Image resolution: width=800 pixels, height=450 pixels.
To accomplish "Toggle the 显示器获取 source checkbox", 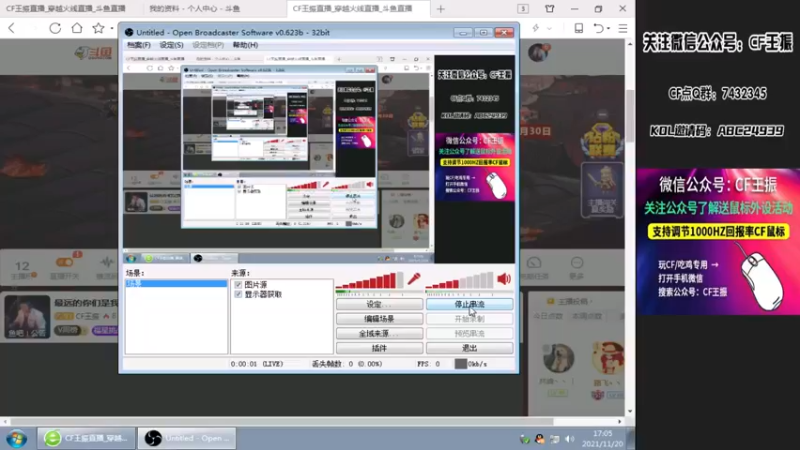I will point(238,294).
